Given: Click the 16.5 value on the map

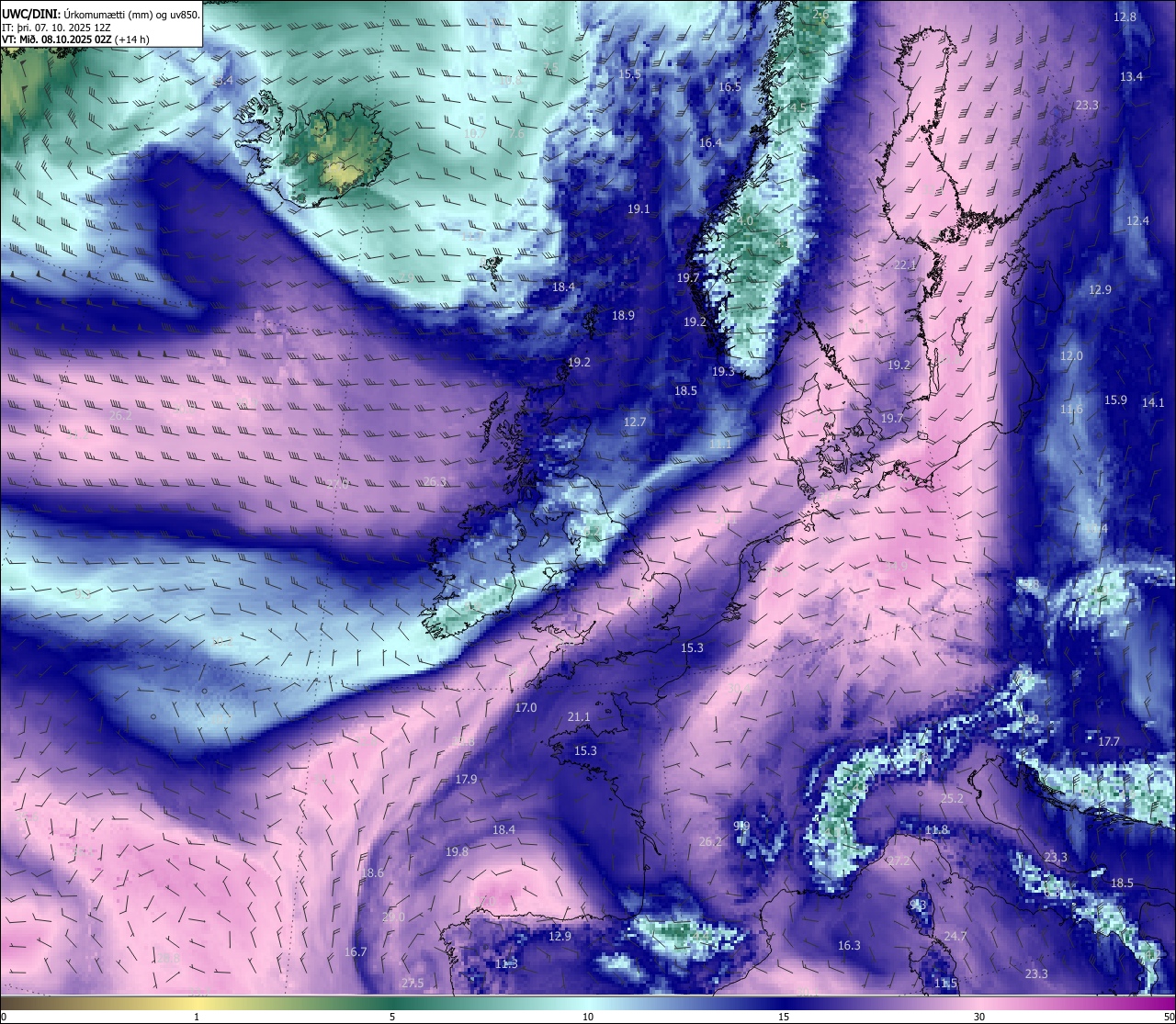Looking at the screenshot, I should [x=729, y=86].
